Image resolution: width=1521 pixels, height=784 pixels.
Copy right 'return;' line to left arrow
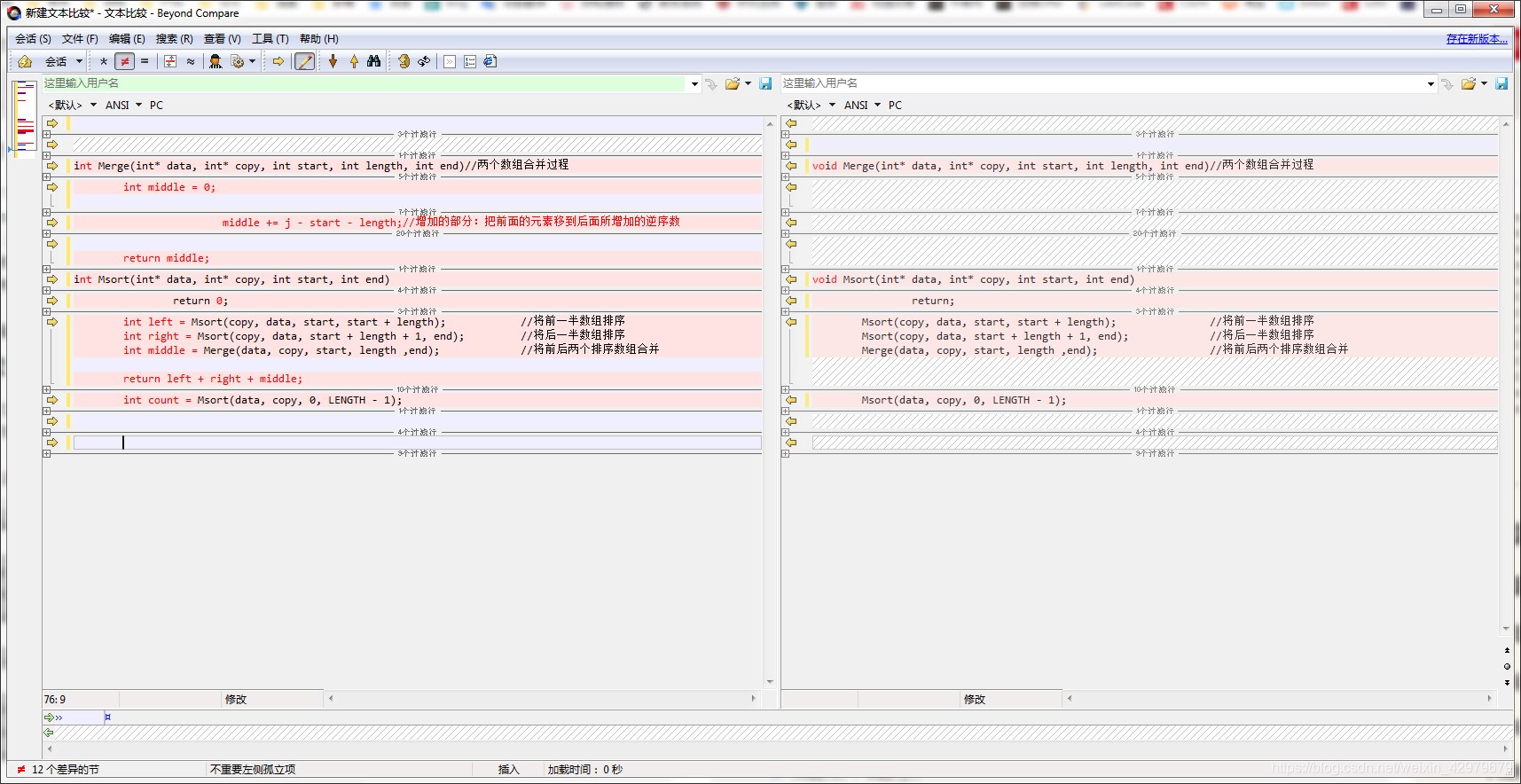point(791,301)
